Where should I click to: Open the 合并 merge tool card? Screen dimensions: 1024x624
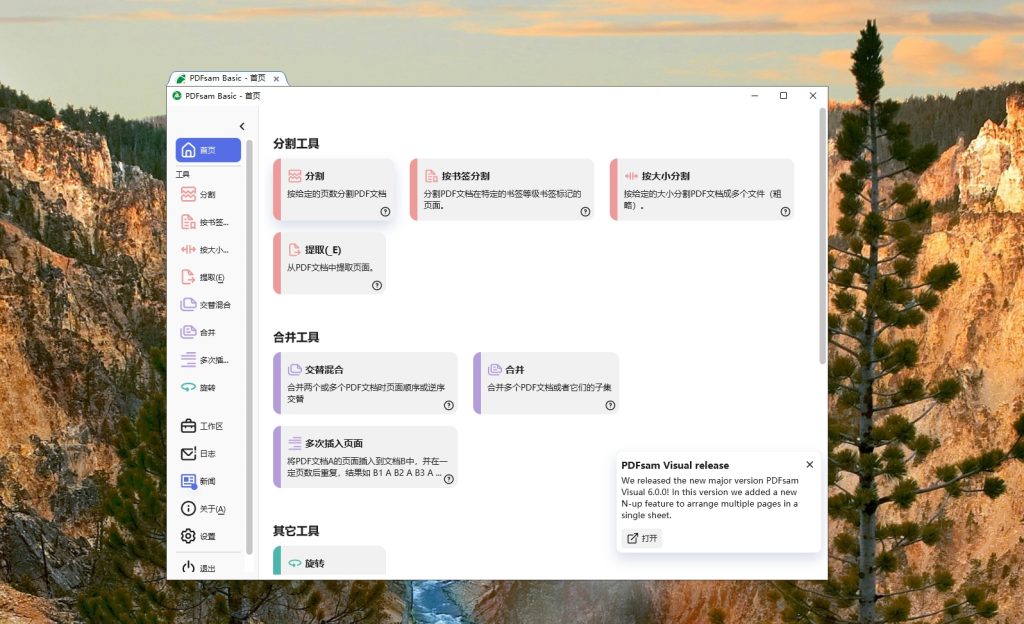[546, 383]
